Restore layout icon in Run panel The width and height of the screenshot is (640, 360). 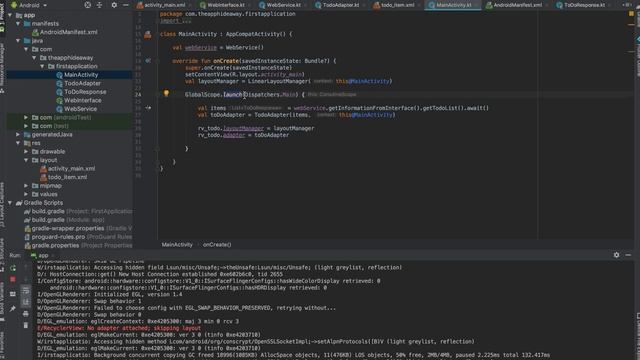point(13,294)
